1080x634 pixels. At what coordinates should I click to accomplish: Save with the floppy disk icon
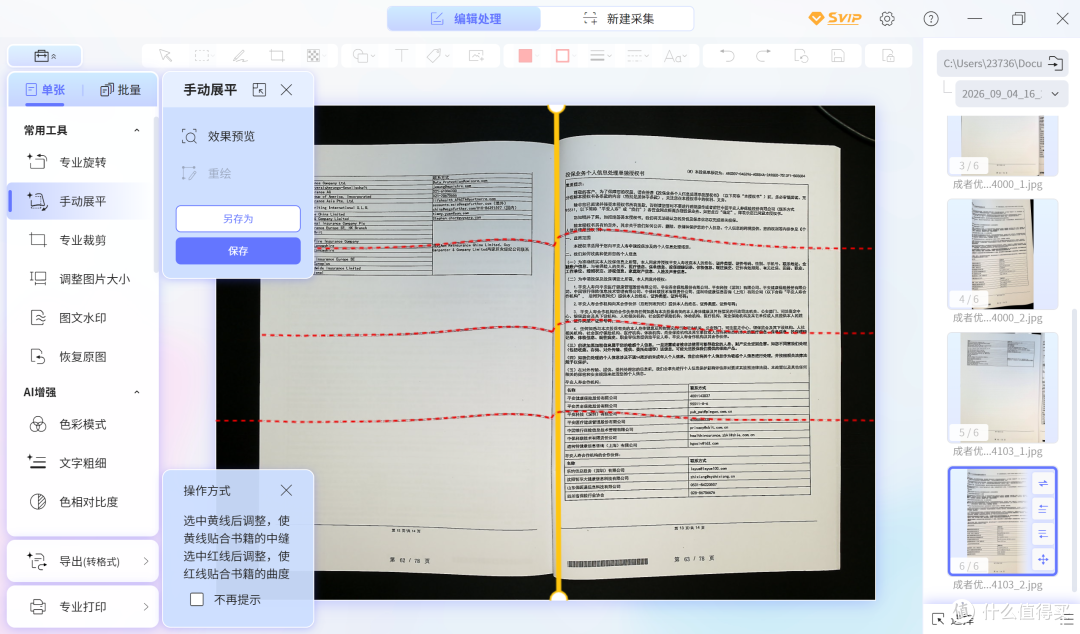point(838,56)
